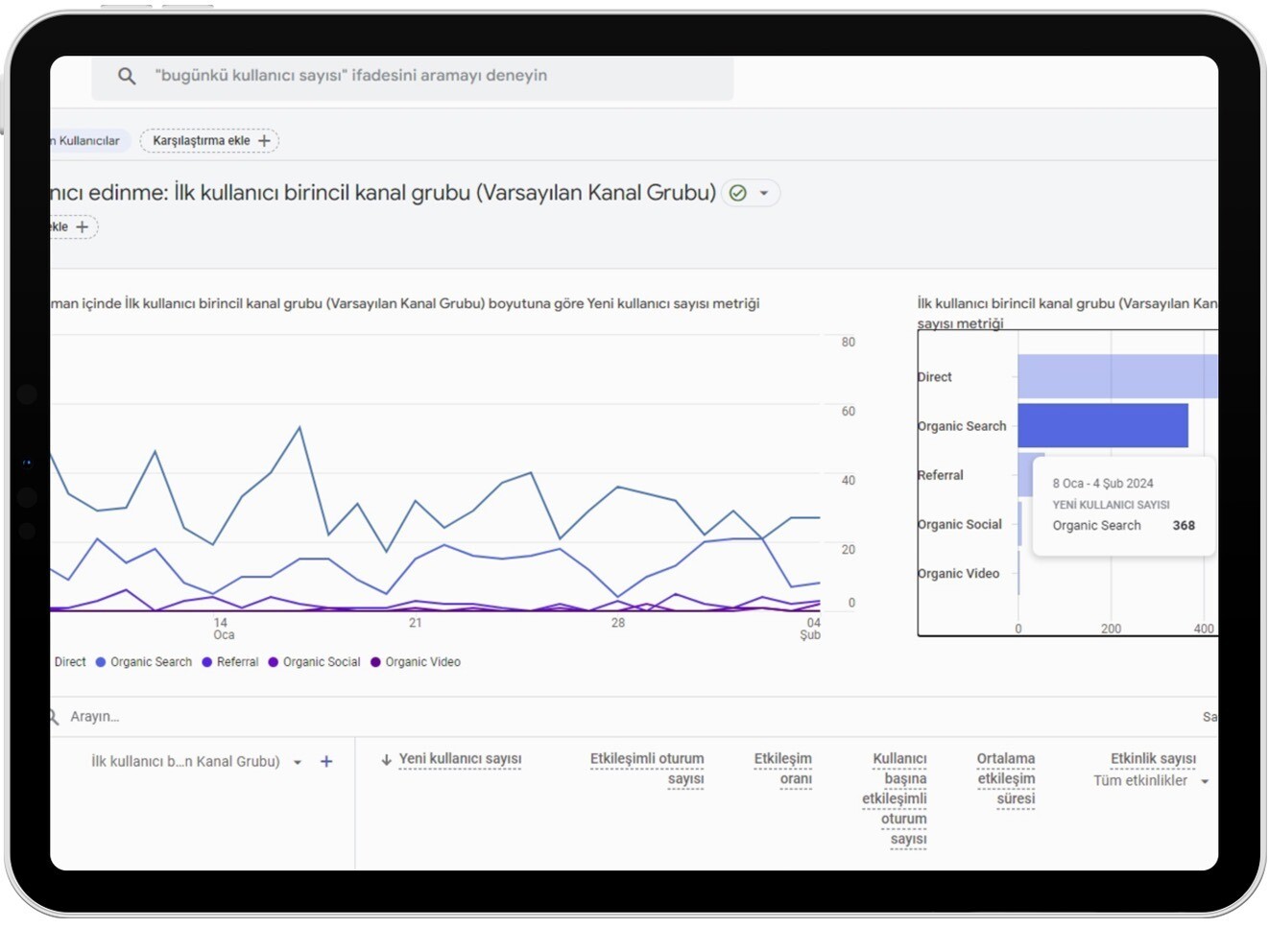The height and width of the screenshot is (952, 1269).
Task: Toggle the Direct series in line chart legend
Action: tap(69, 662)
